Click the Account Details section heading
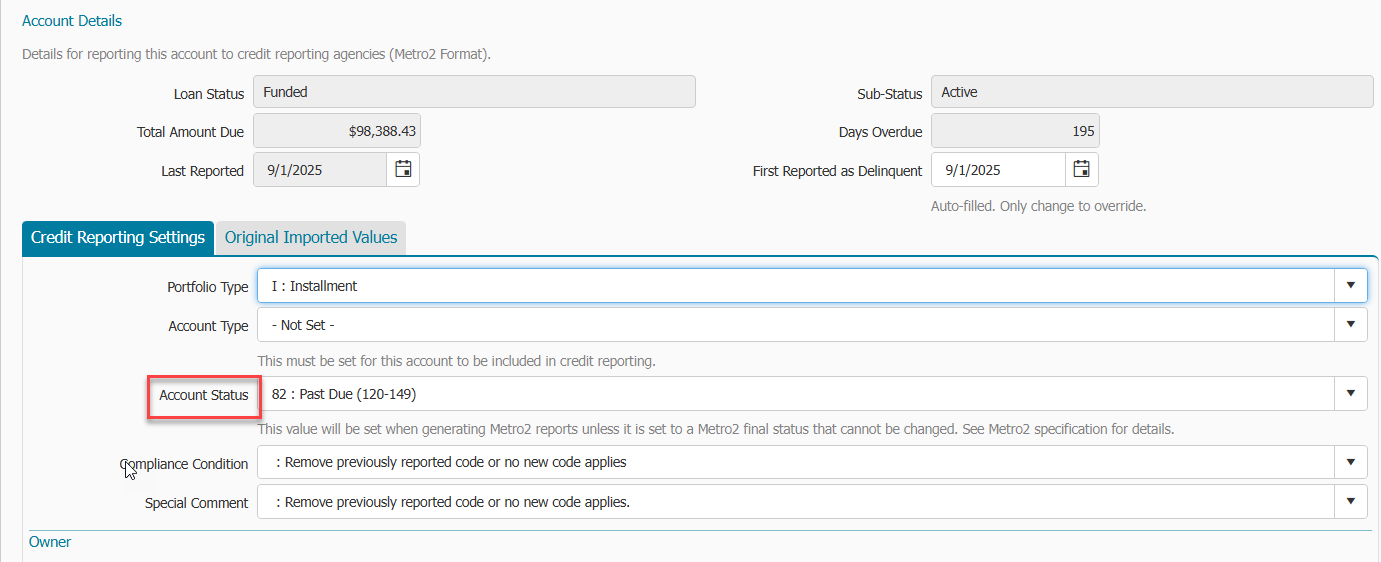1381x562 pixels. pos(72,21)
